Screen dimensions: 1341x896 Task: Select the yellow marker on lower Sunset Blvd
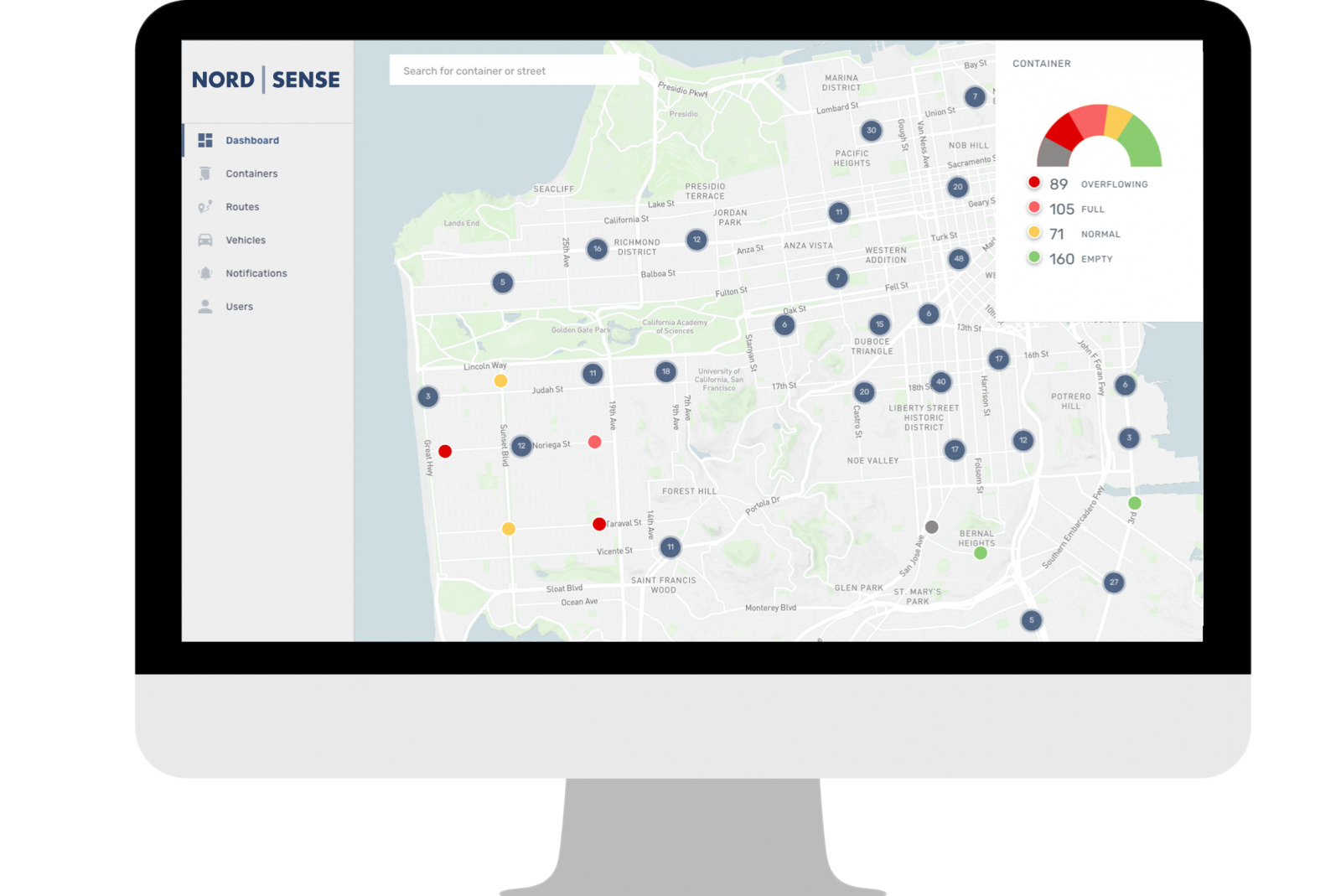[x=508, y=529]
